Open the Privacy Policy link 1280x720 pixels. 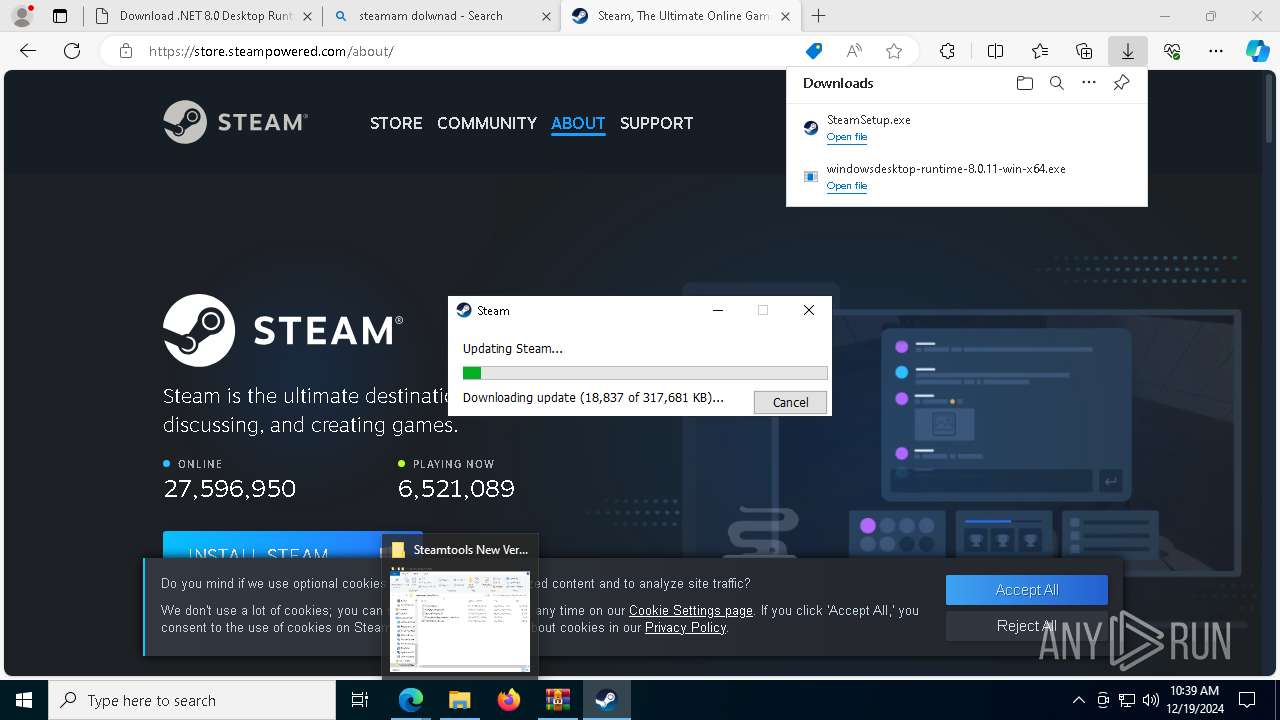[x=686, y=628]
